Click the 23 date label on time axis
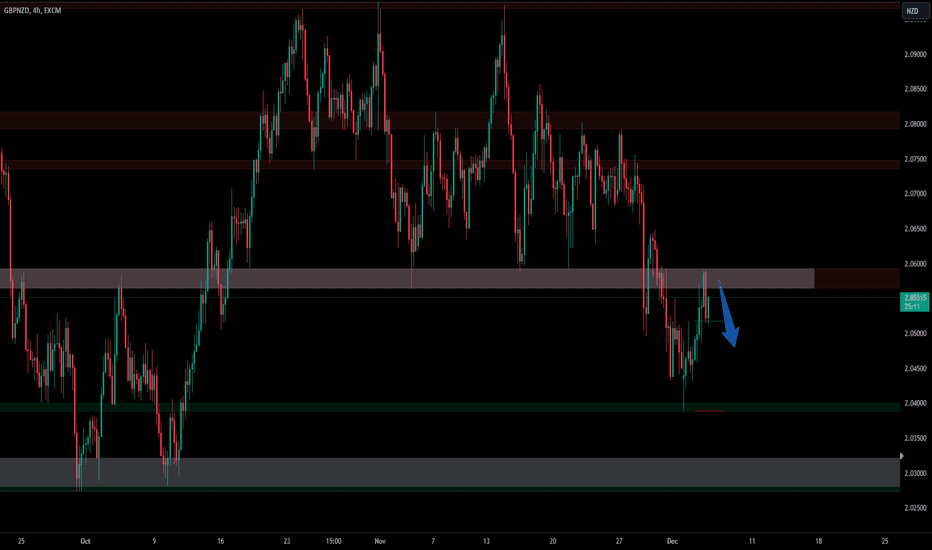Screen dimensions: 932x550 click(287, 541)
